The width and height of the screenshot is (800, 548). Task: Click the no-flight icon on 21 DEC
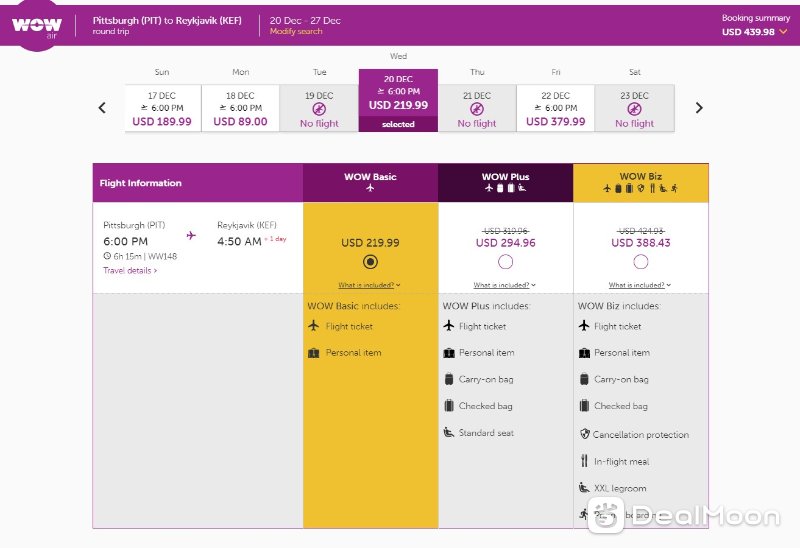point(477,109)
